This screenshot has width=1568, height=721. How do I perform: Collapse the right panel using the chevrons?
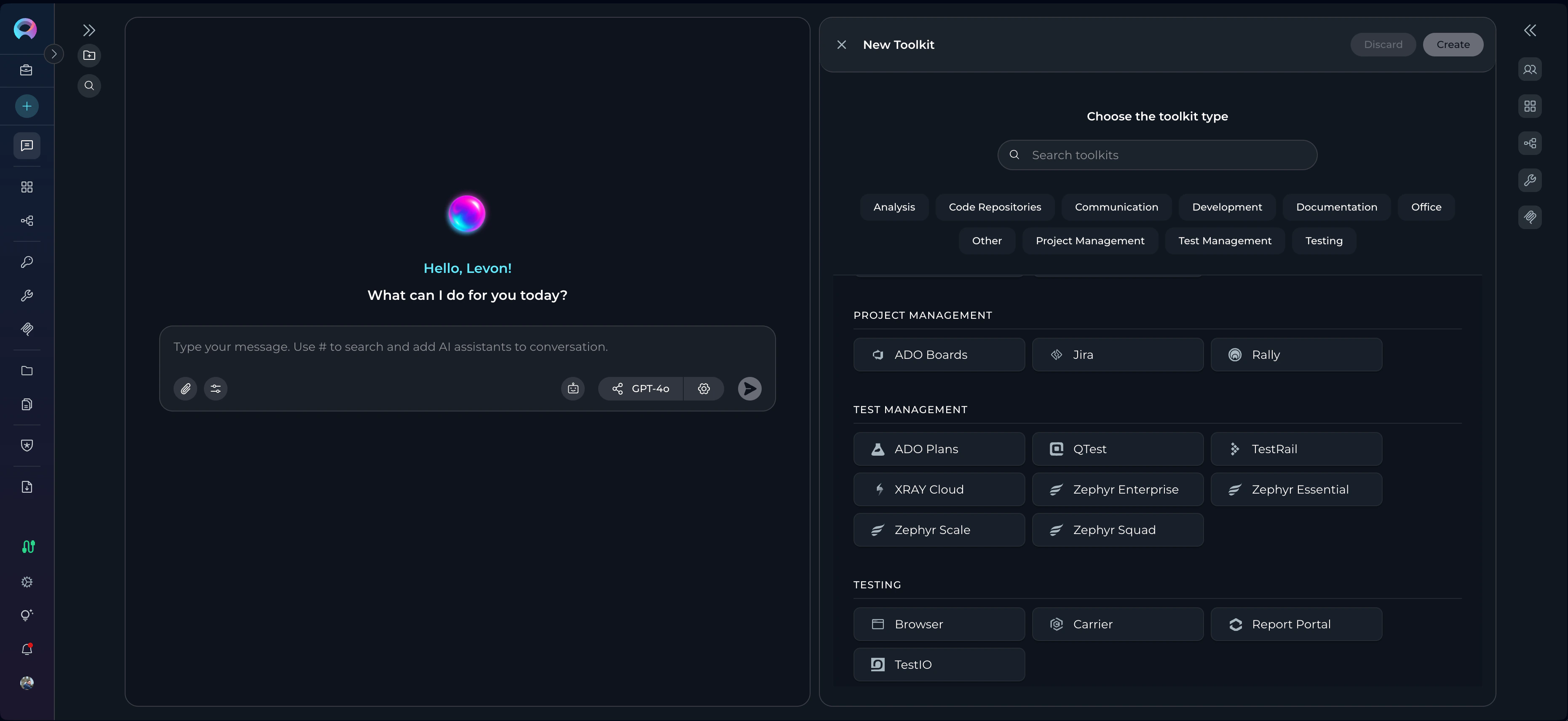click(1531, 30)
